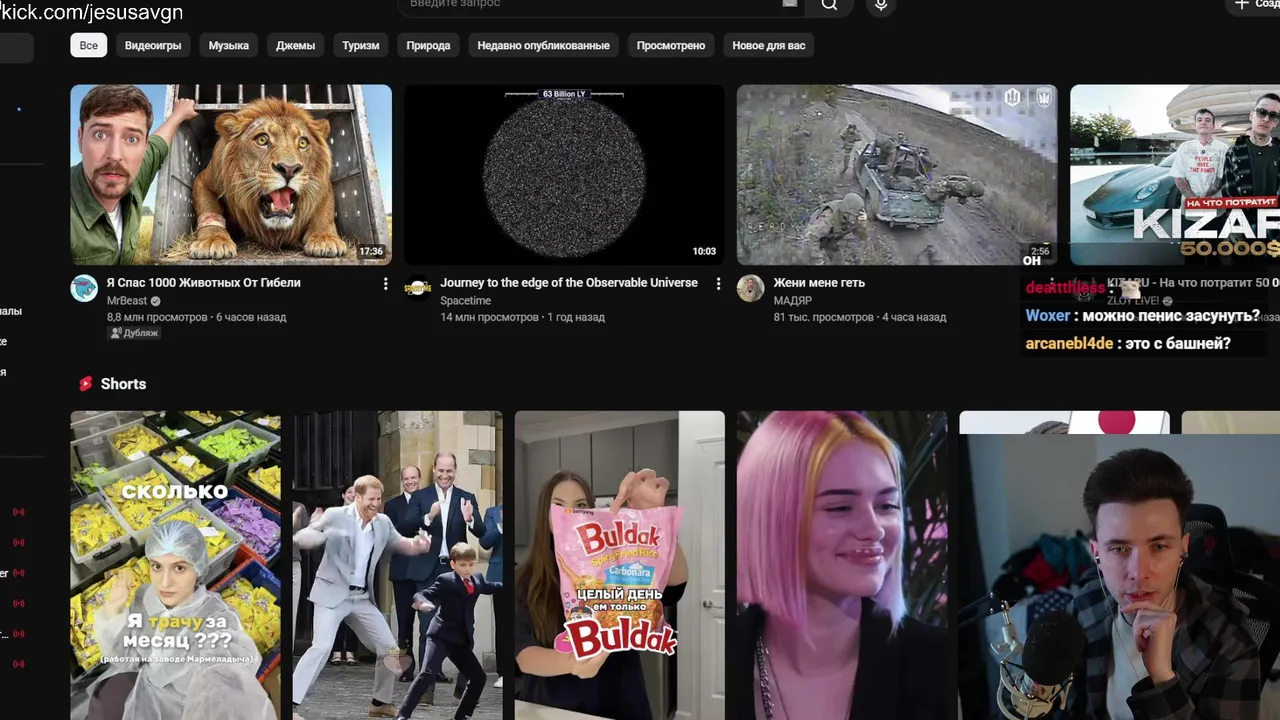Open the dancing men in suits short

coord(397,565)
